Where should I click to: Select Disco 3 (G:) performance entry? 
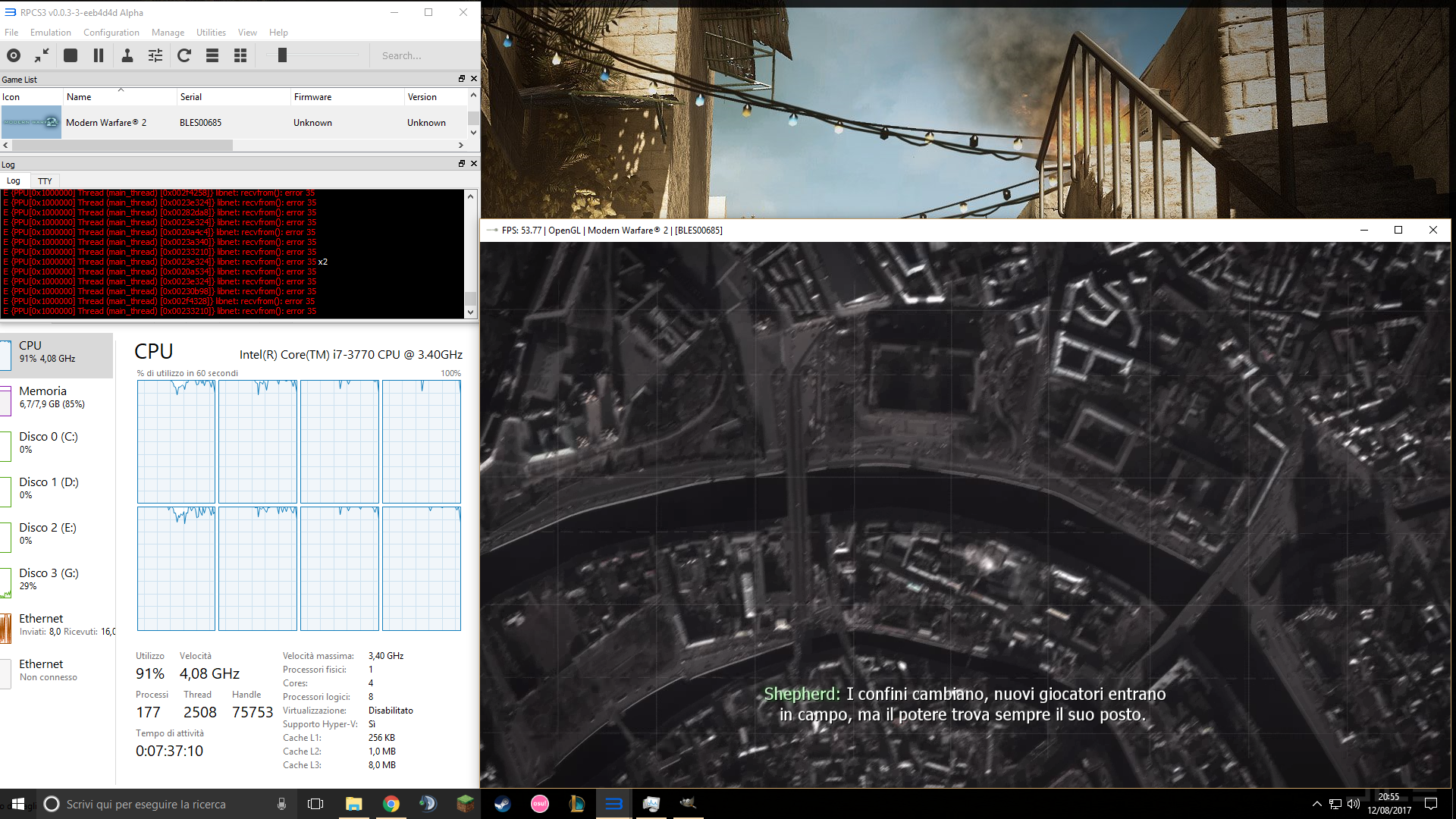pyautogui.click(x=49, y=579)
